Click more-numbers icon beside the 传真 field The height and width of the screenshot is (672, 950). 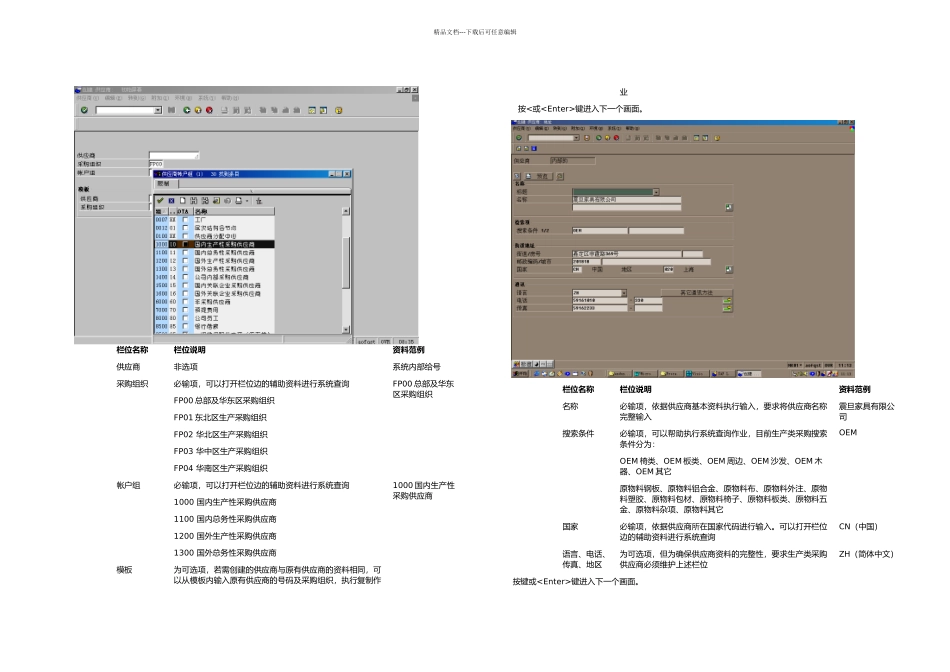727,308
